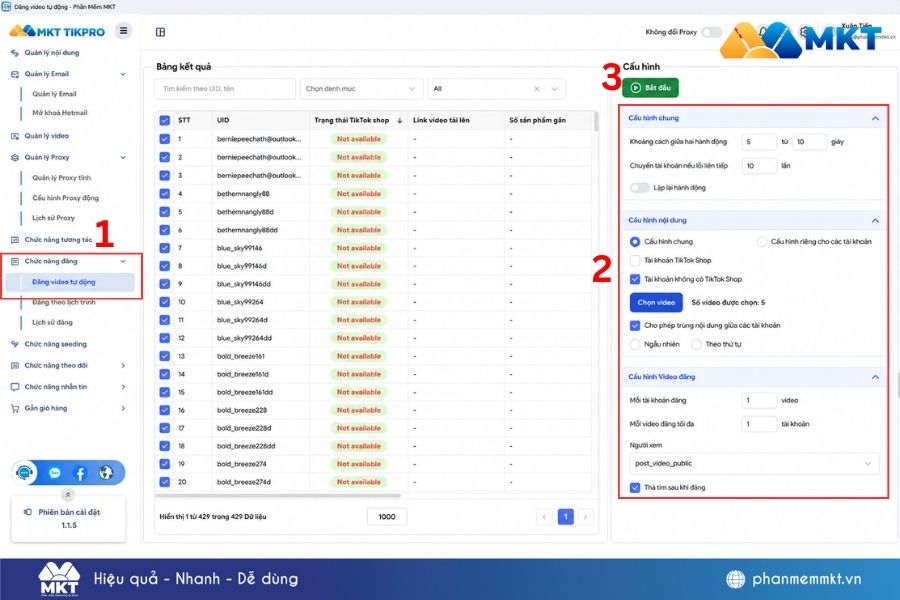Click the Chức năng đăng list icon

tap(15, 261)
